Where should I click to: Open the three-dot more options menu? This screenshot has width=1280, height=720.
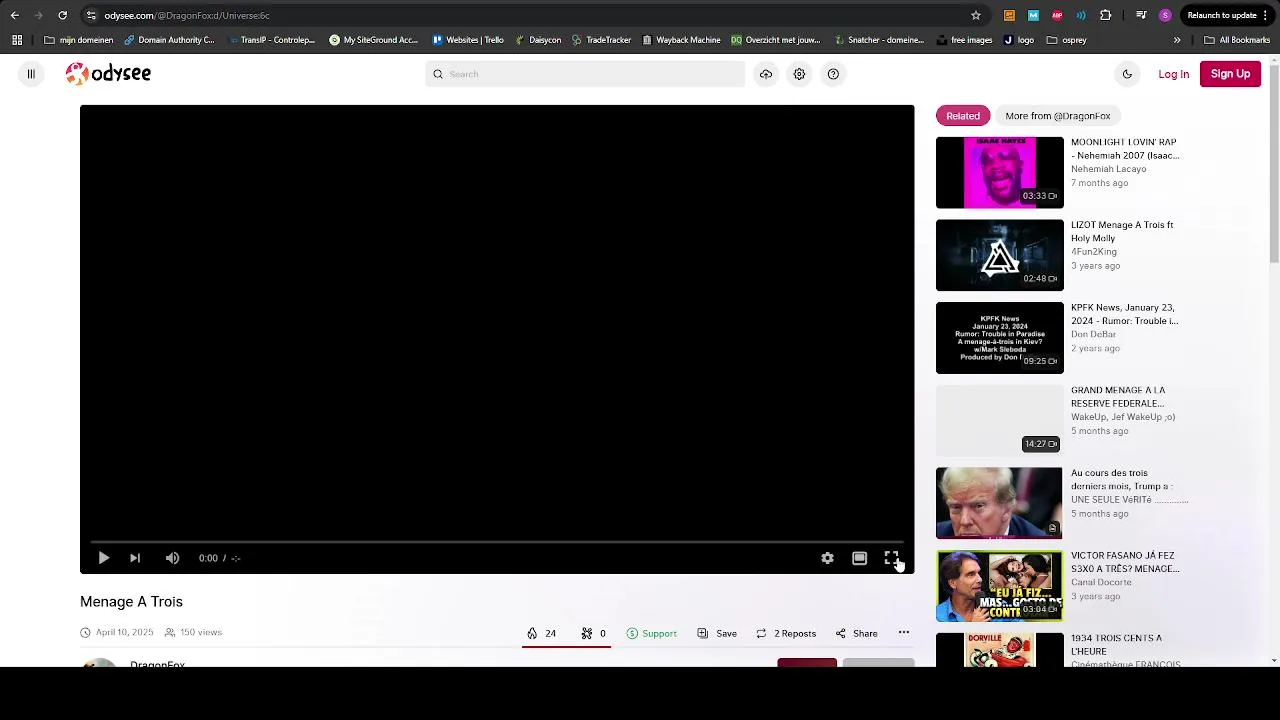(904, 633)
